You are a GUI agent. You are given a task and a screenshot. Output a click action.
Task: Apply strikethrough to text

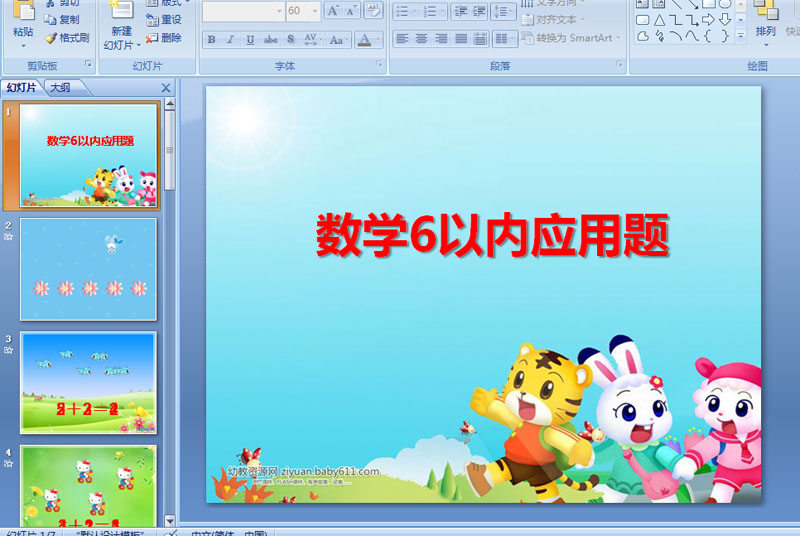pyautogui.click(x=270, y=40)
